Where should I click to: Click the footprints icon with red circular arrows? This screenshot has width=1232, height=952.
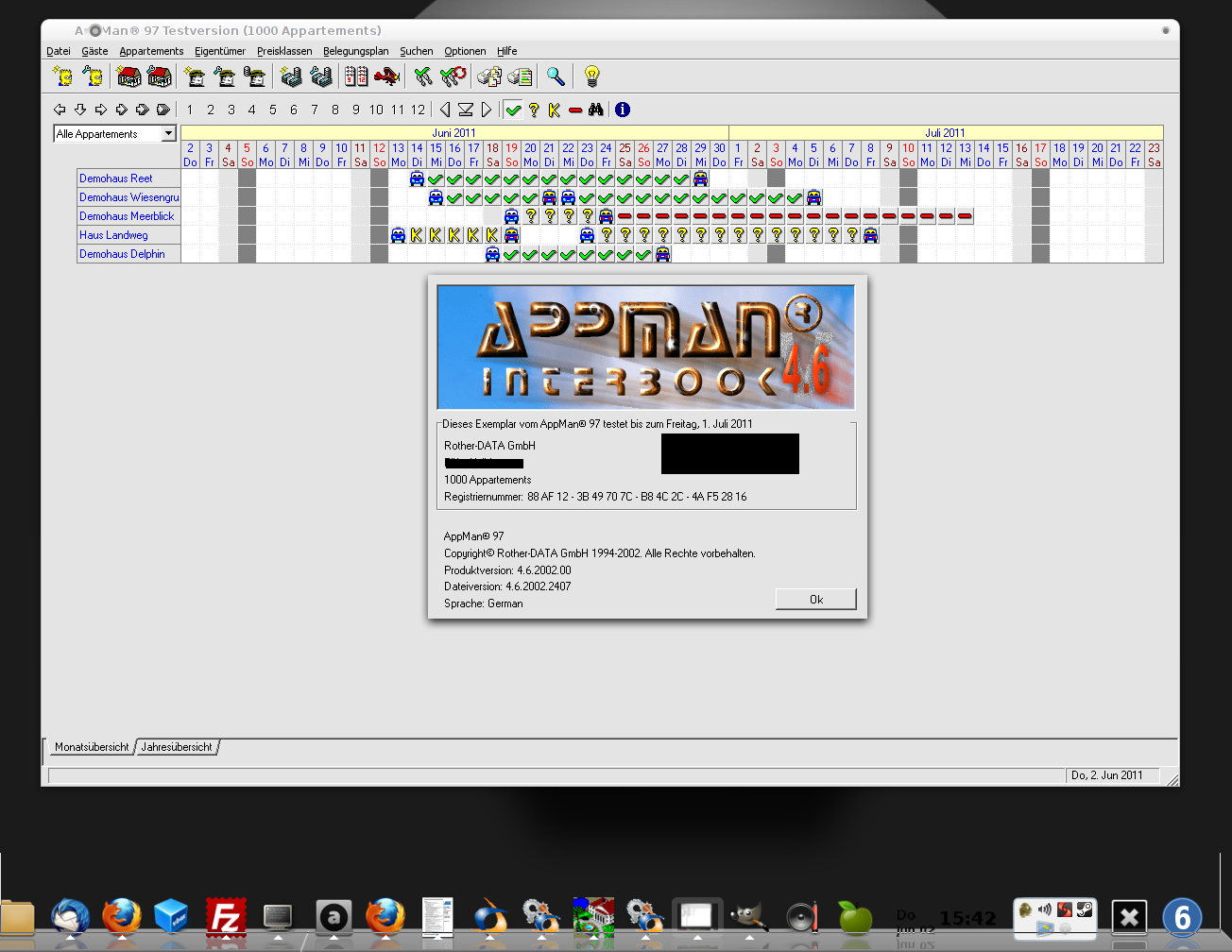(x=453, y=76)
